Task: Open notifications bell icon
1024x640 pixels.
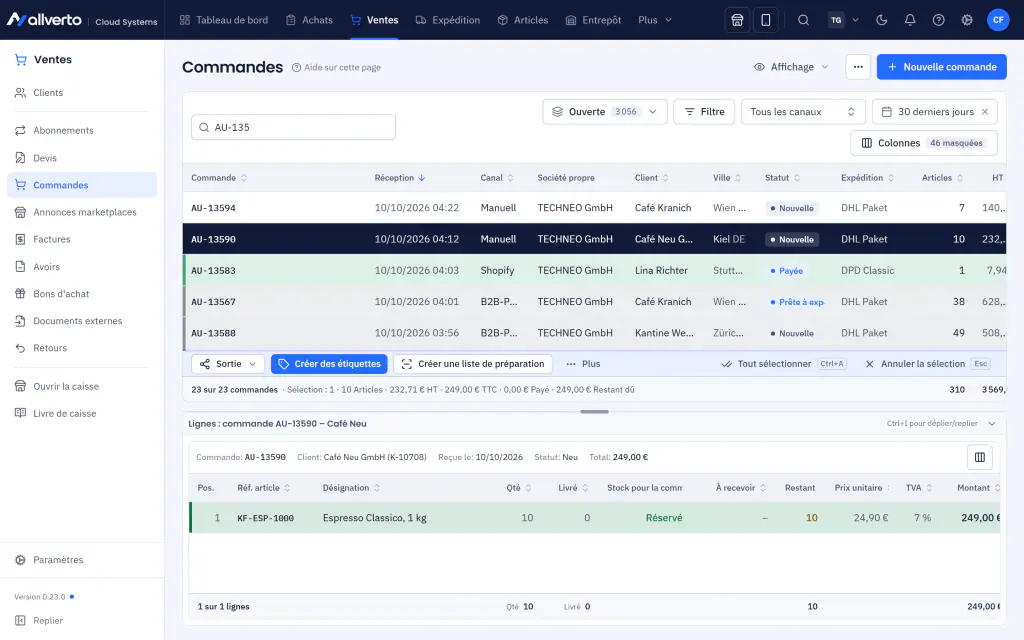Action: (910, 20)
